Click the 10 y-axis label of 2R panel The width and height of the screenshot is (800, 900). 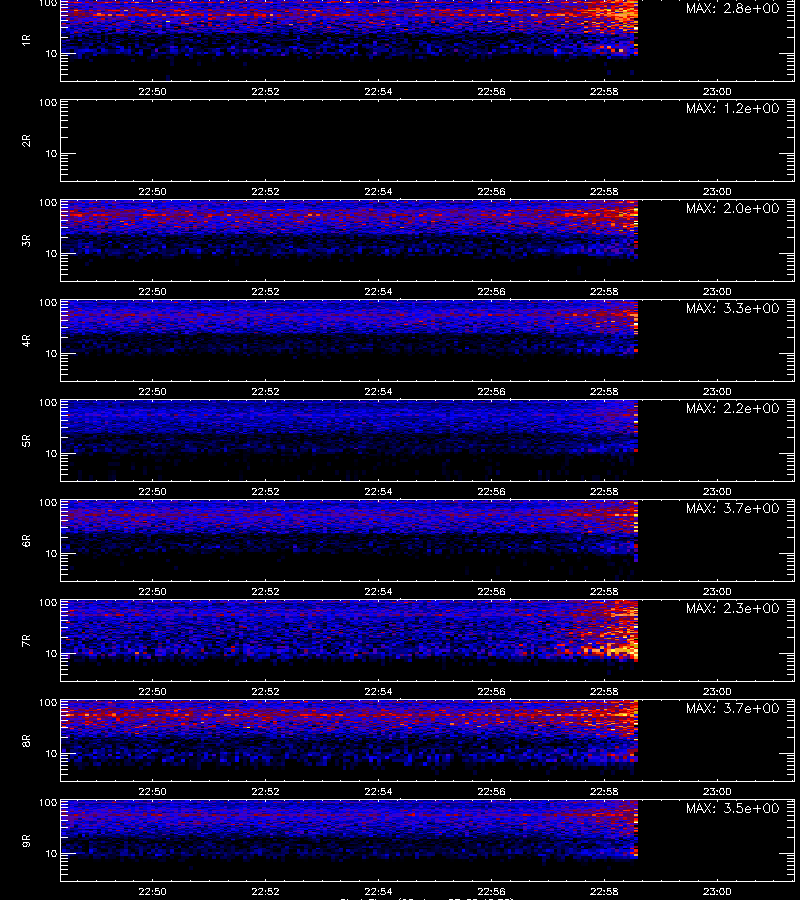click(x=51, y=153)
